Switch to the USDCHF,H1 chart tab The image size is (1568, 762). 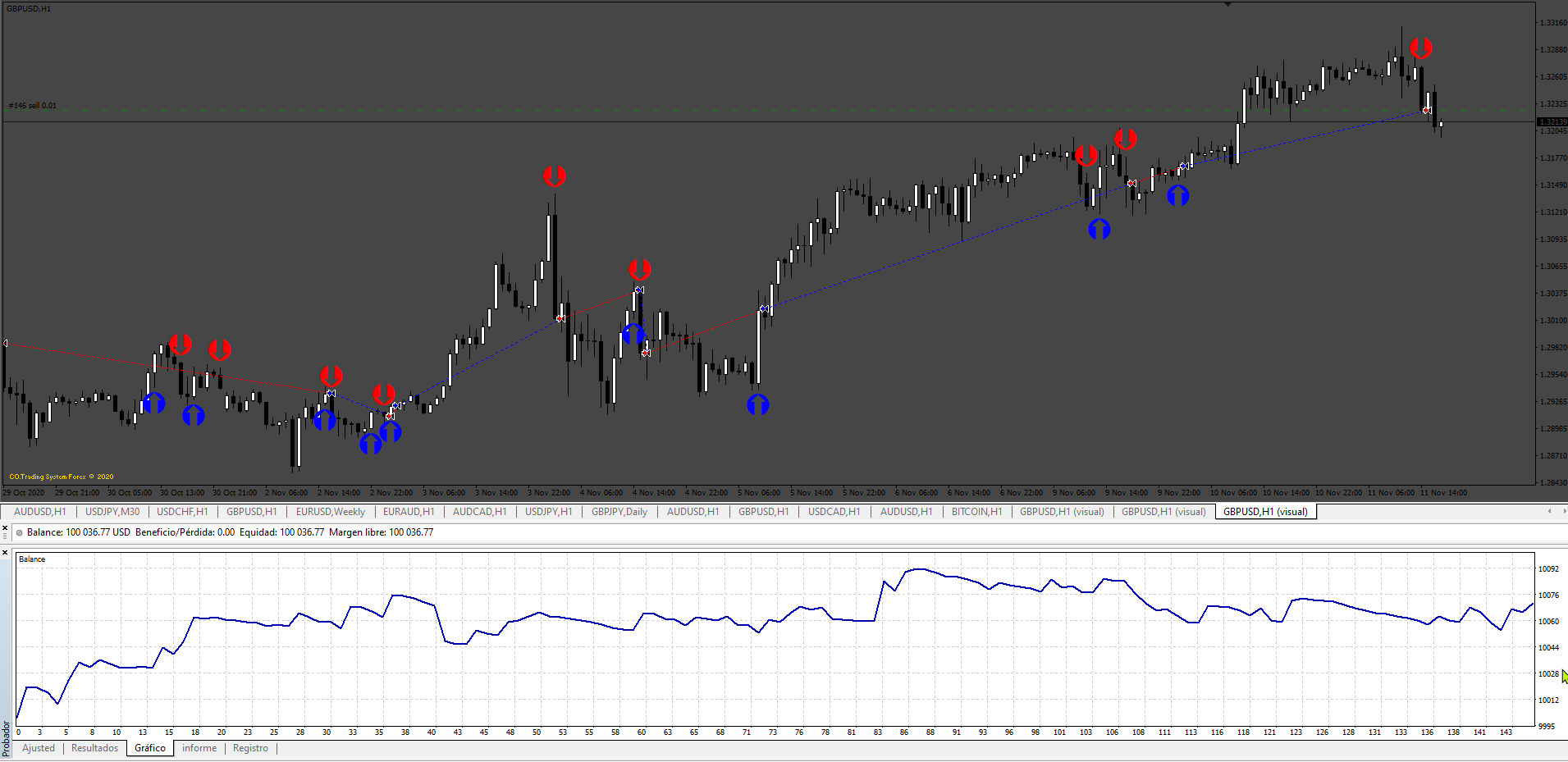click(182, 512)
